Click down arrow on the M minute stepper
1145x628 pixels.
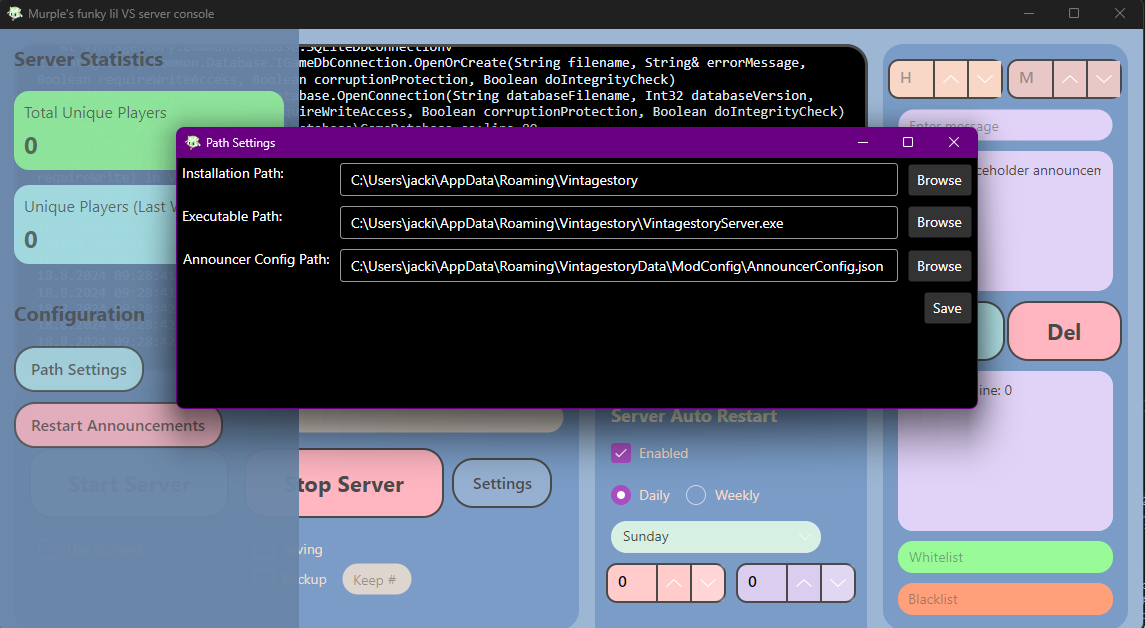click(1104, 79)
